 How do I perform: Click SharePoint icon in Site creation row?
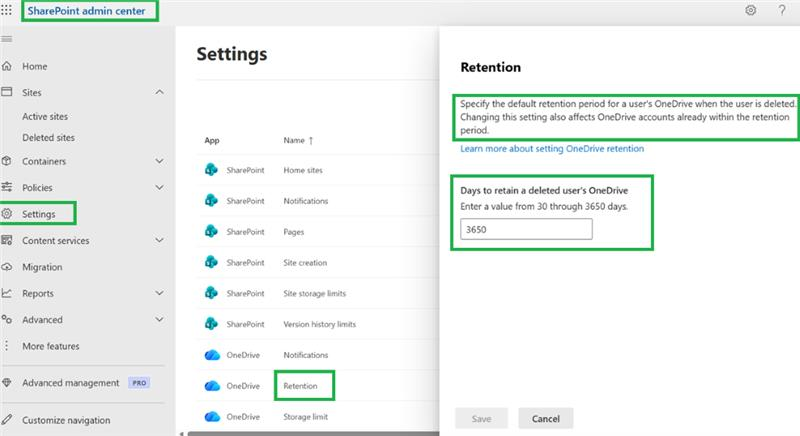tap(211, 262)
